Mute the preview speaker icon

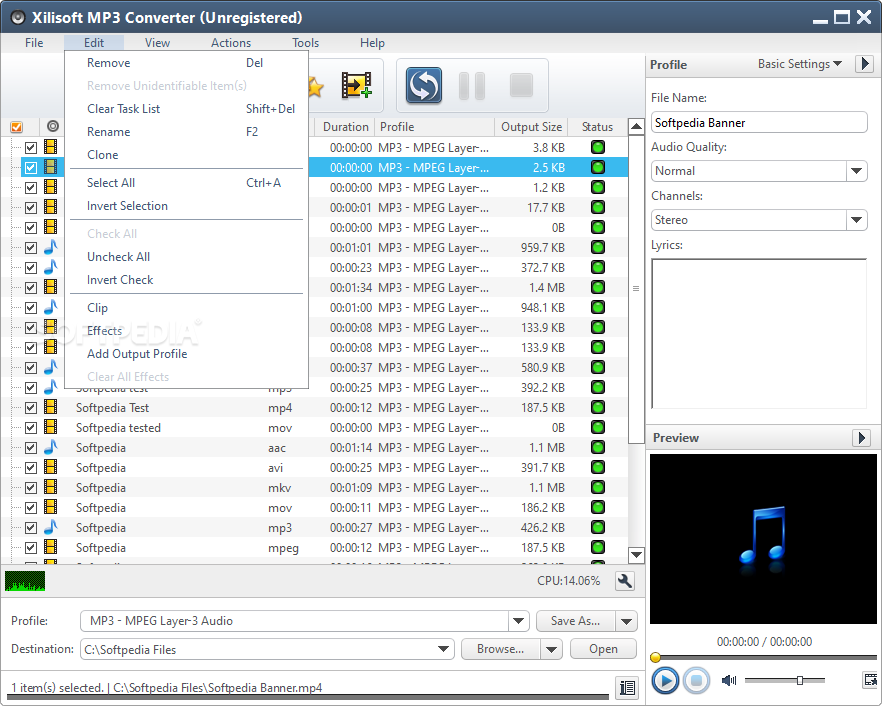729,681
